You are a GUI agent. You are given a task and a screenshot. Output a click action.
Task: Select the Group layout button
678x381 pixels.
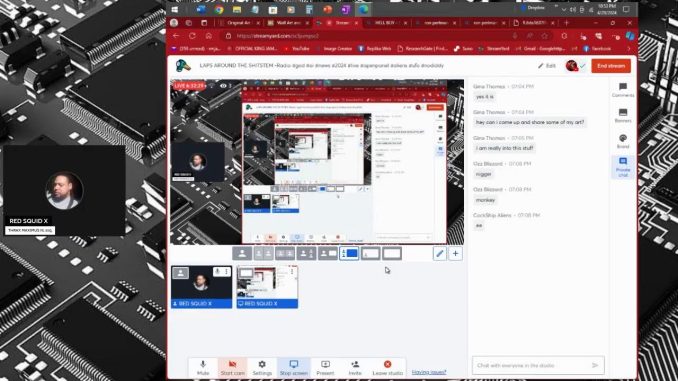285,253
